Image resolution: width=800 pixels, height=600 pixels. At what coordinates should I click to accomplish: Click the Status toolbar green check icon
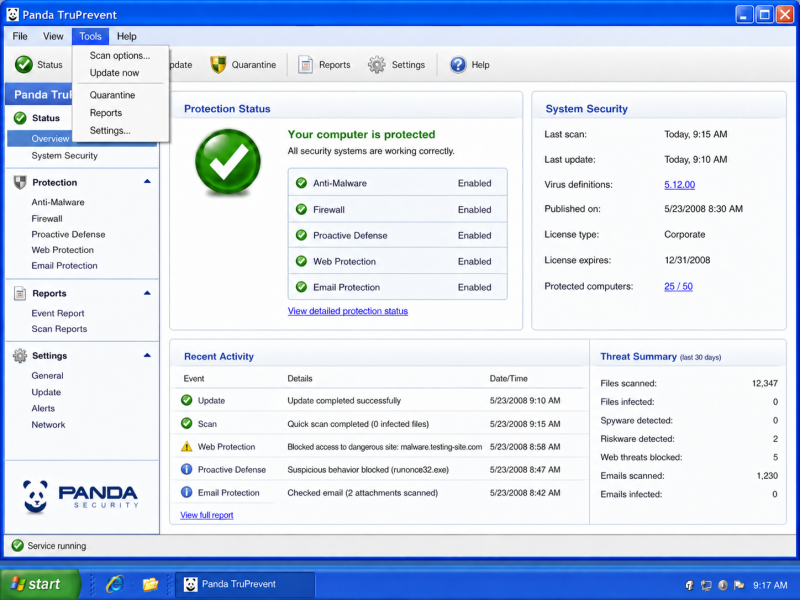tap(23, 64)
